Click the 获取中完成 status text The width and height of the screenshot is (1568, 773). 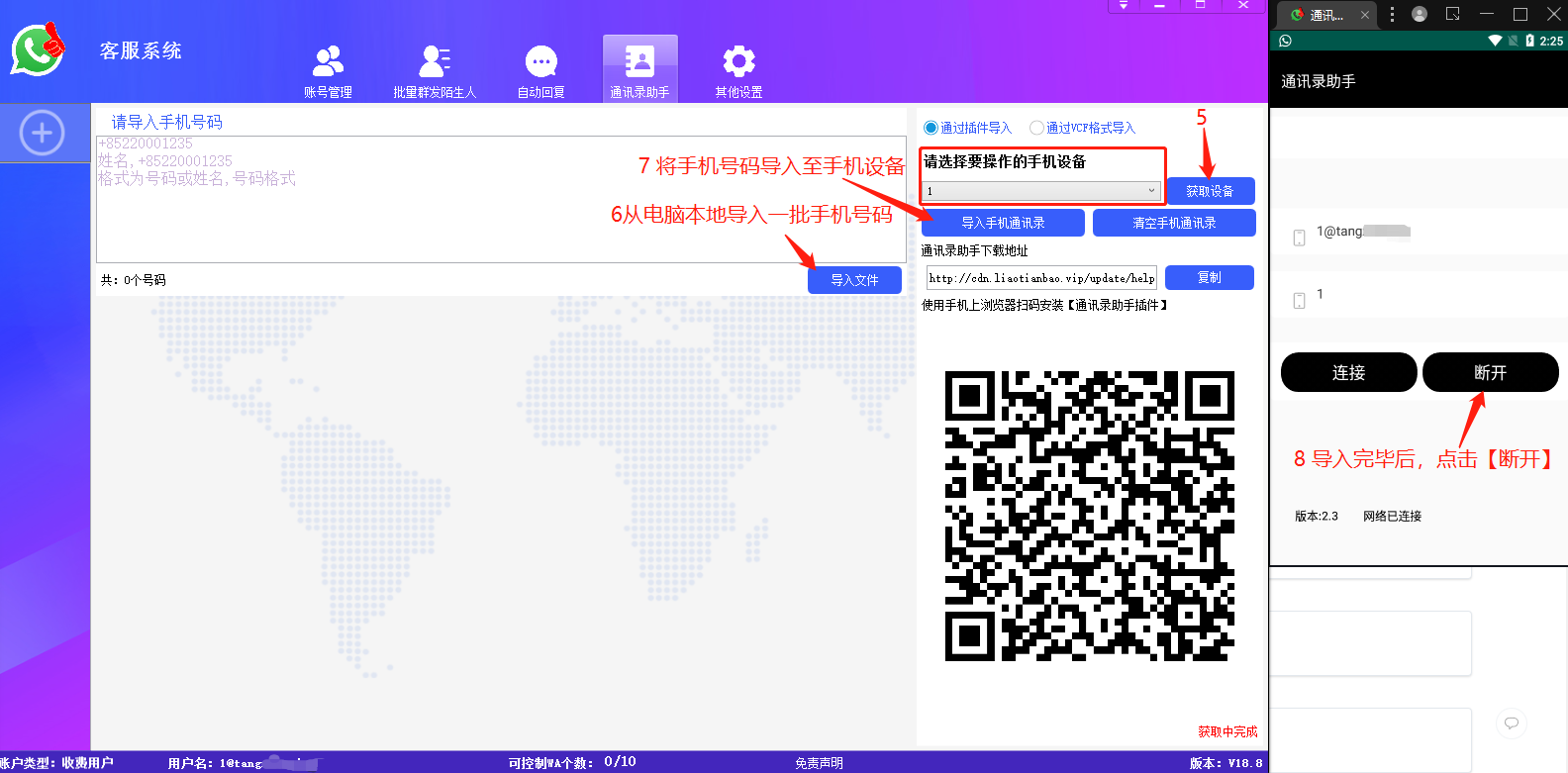coord(1227,731)
